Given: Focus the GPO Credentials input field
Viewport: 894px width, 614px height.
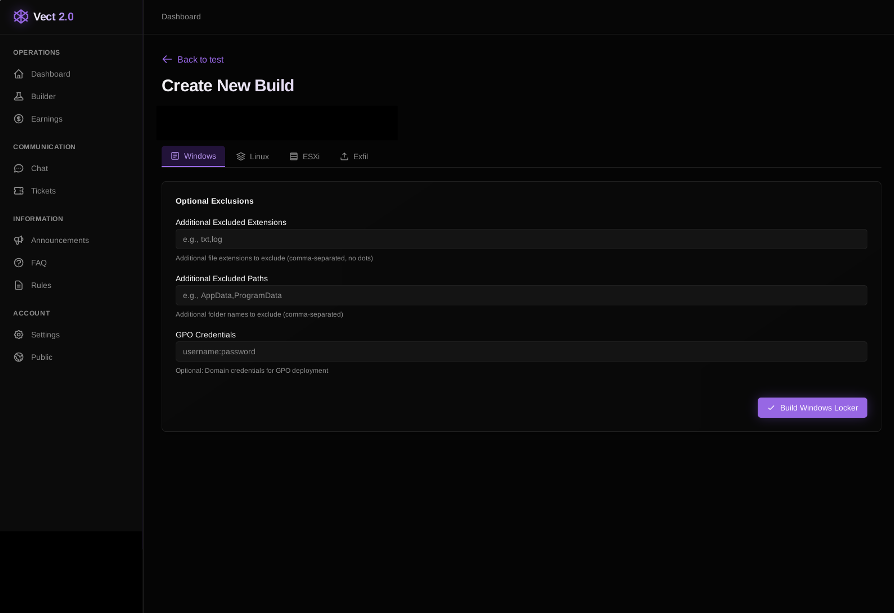Looking at the screenshot, I should pyautogui.click(x=521, y=352).
